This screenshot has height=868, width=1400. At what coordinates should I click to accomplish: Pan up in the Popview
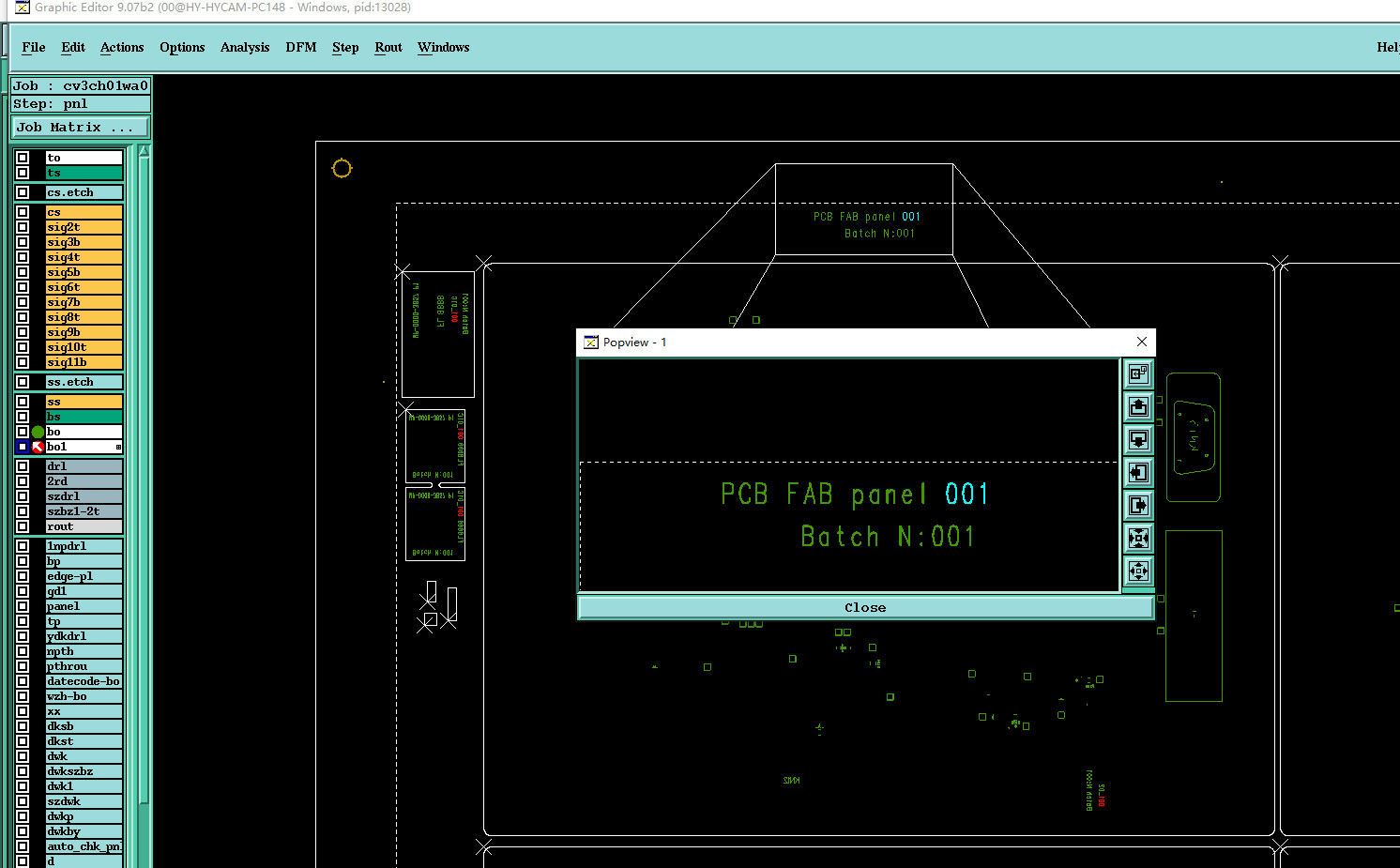tap(1138, 406)
